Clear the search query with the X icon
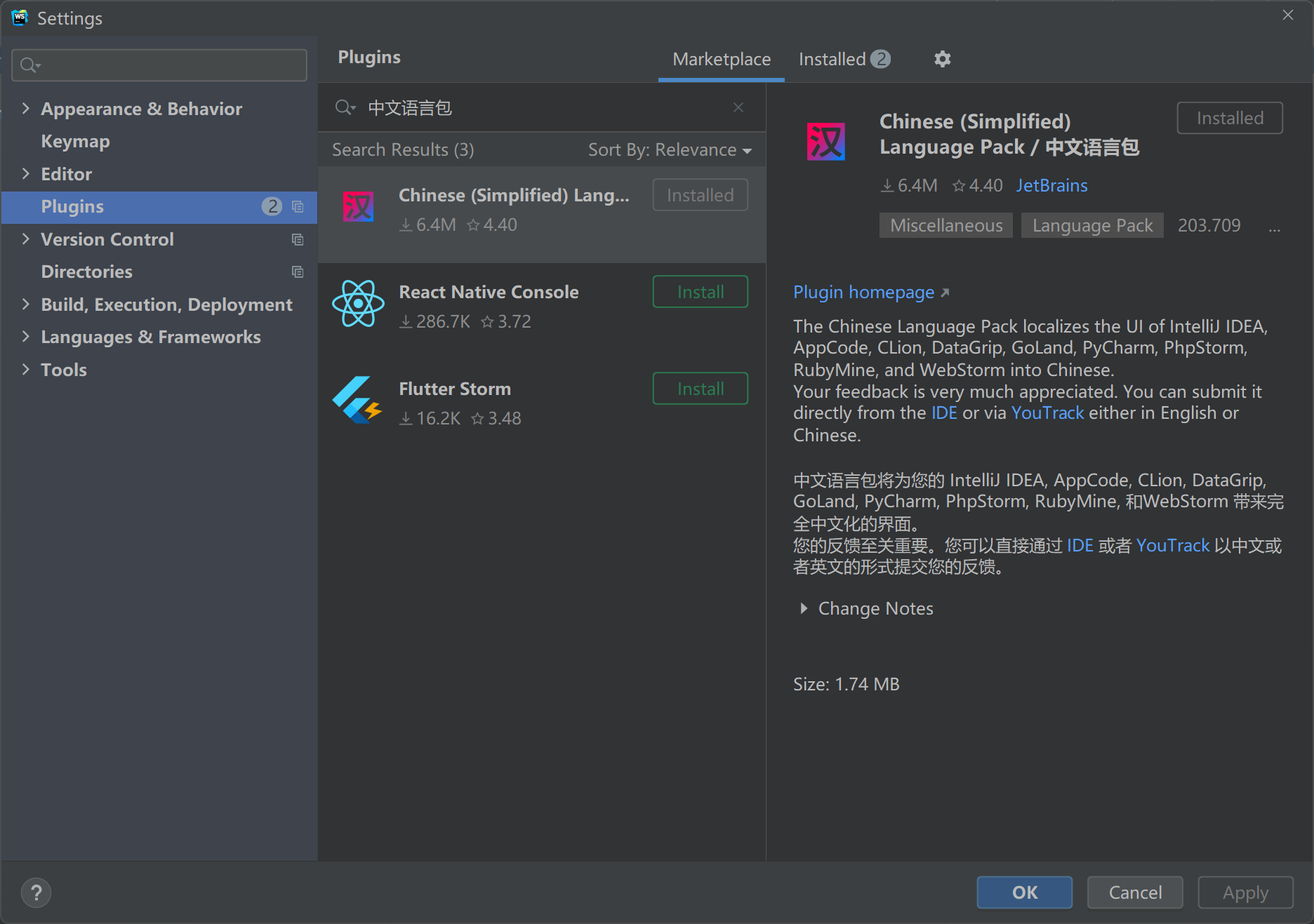The height and width of the screenshot is (924, 1314). [738, 107]
